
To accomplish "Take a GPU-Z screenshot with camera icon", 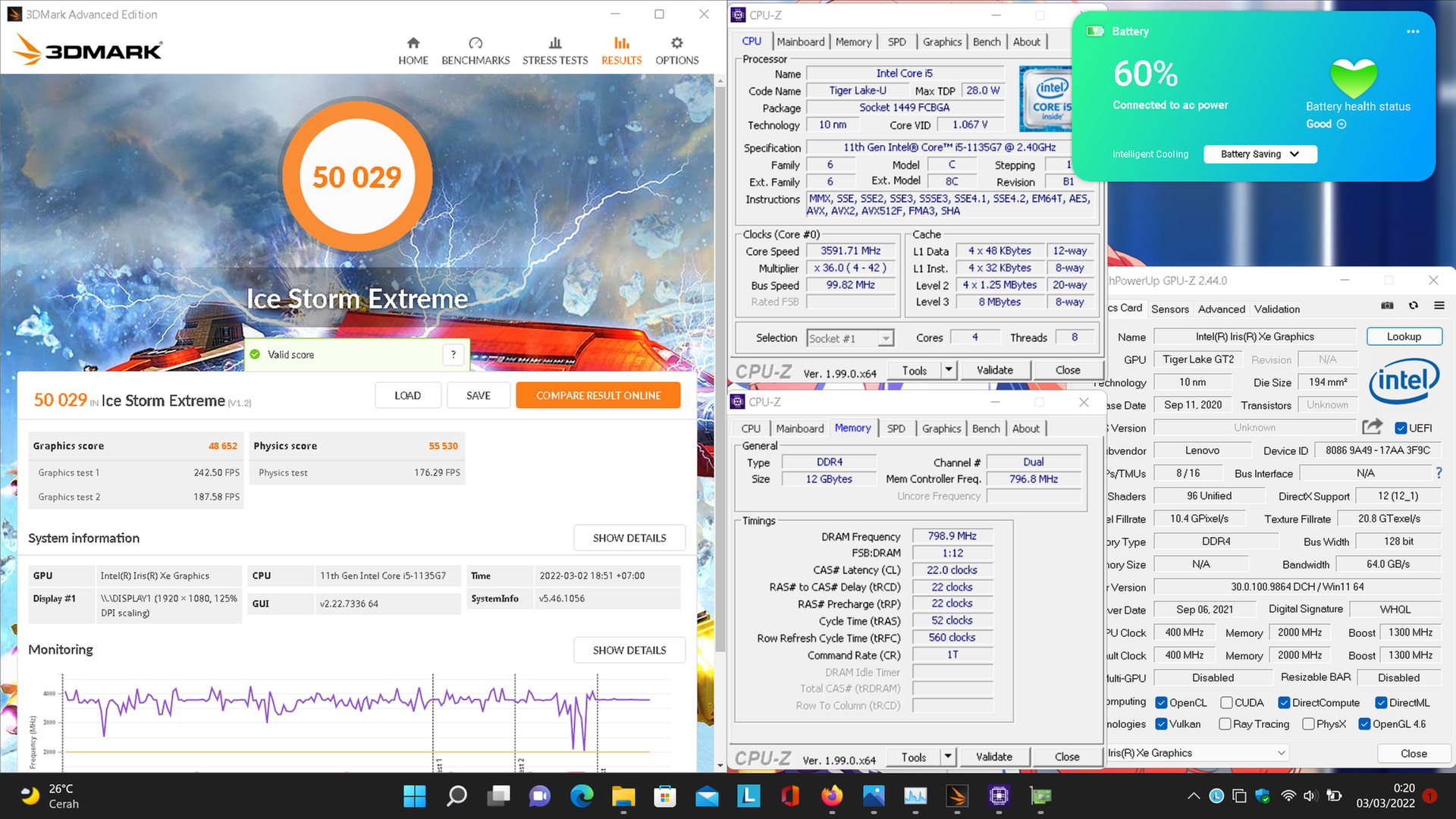I will click(1387, 306).
